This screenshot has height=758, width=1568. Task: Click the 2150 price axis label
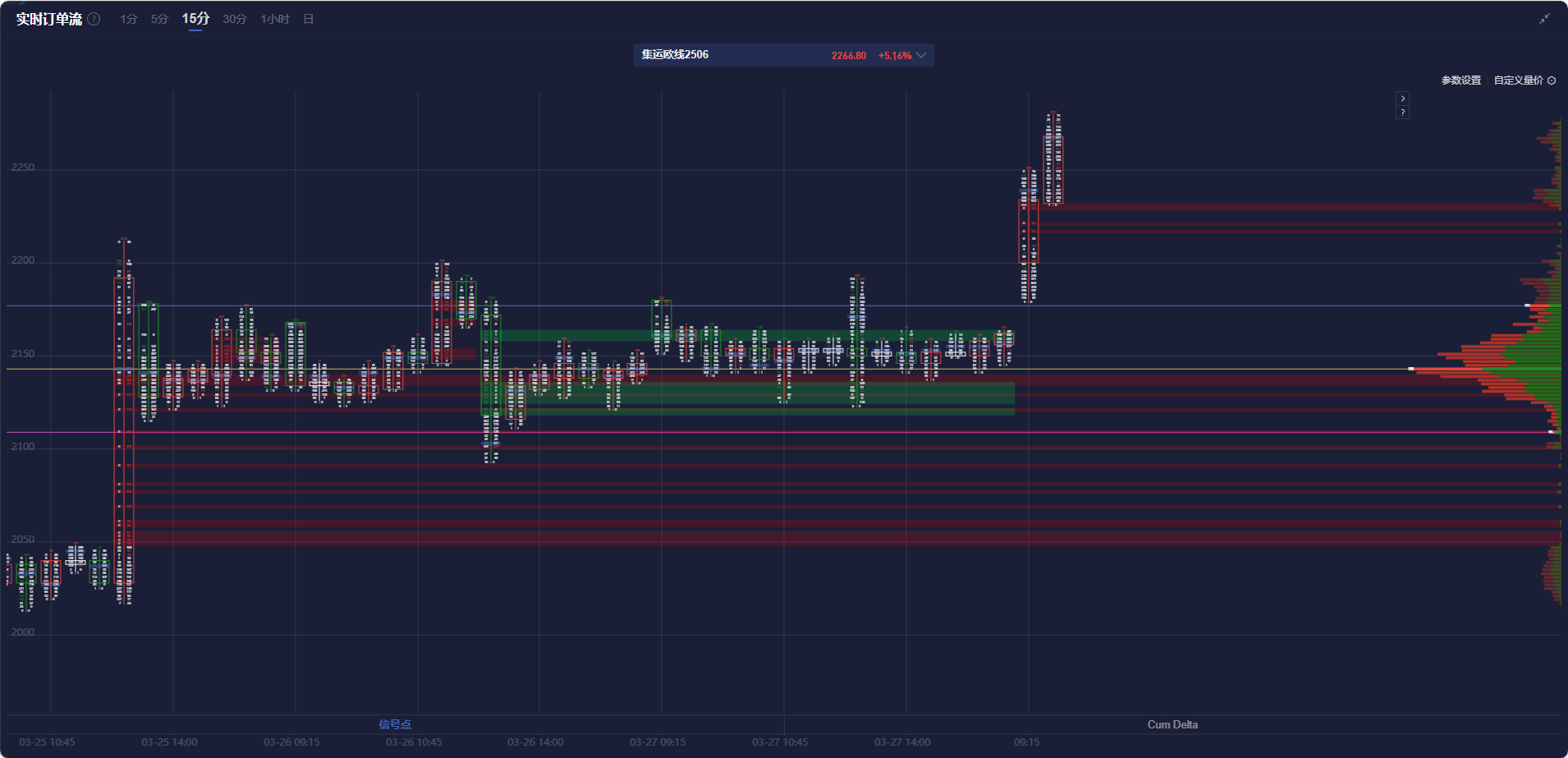23,354
